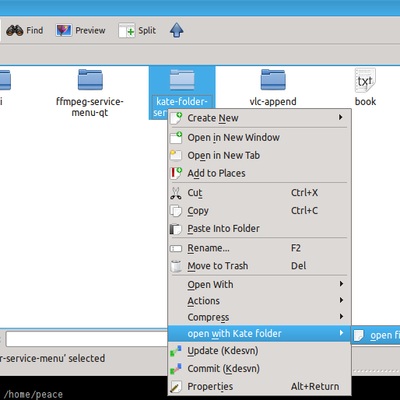Click the book file name
The image size is (400, 400).
pos(365,102)
